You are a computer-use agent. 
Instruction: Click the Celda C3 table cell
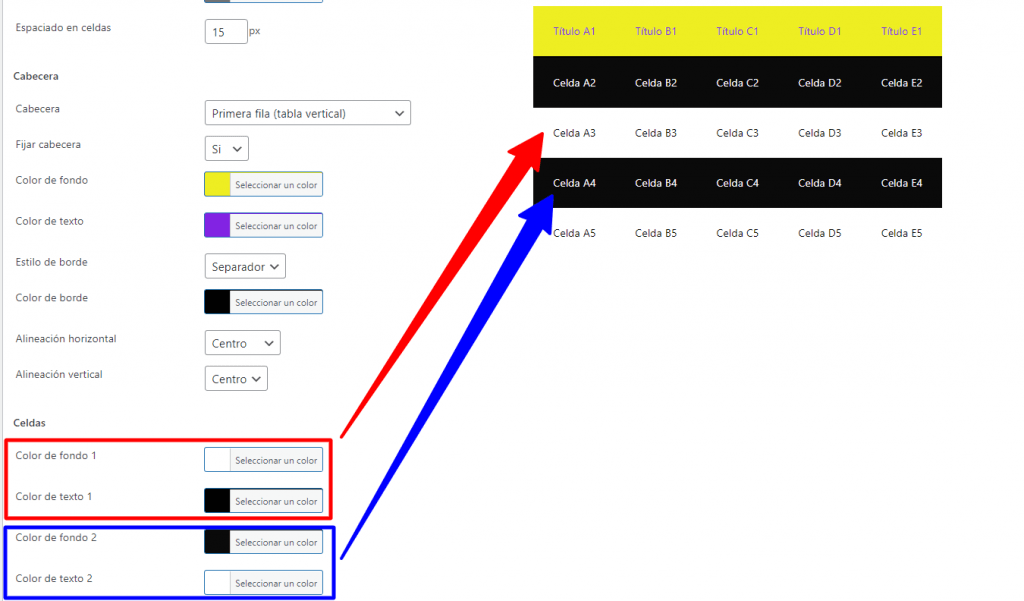coord(737,133)
